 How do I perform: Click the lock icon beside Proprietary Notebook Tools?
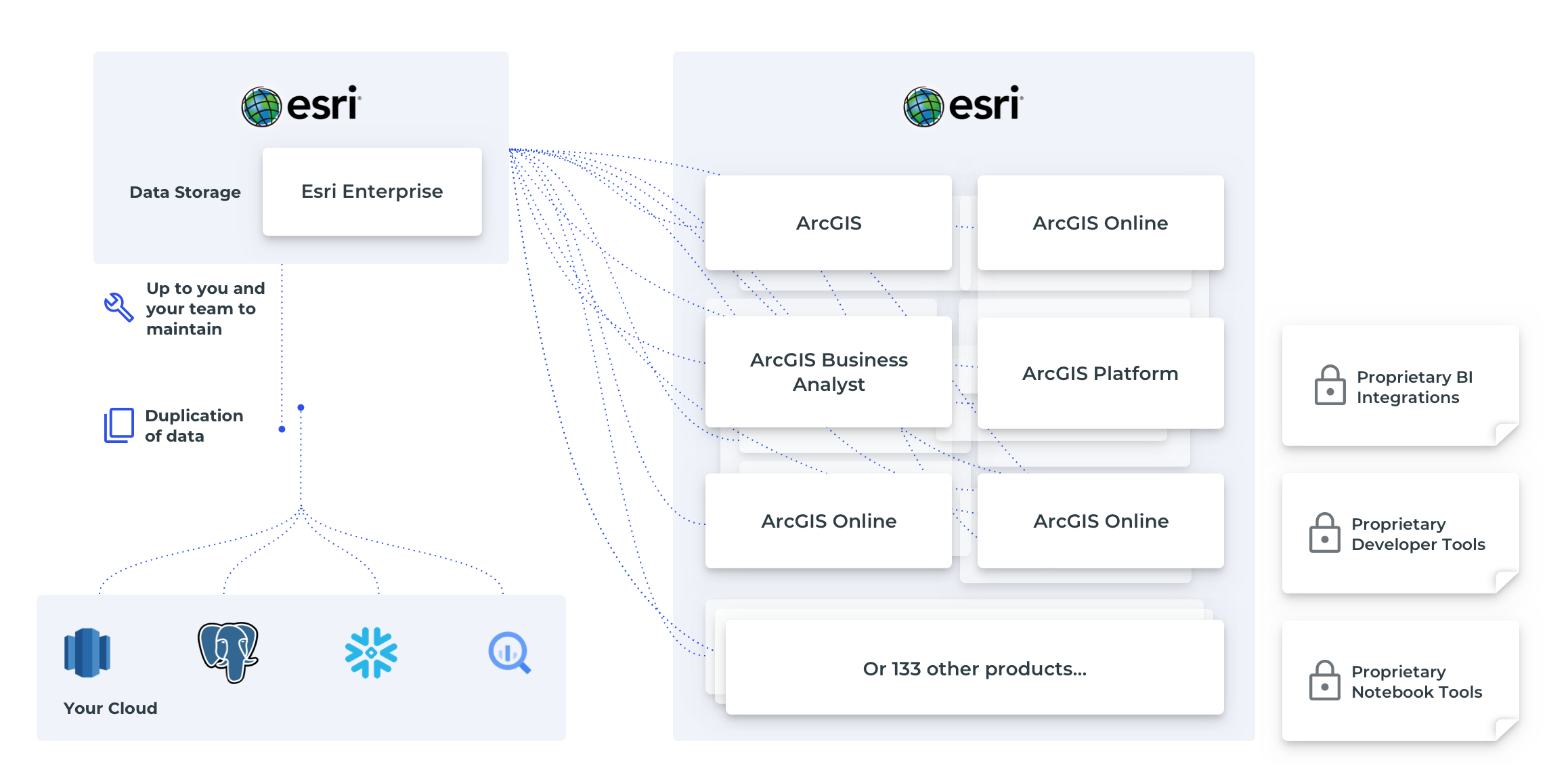tap(1324, 681)
